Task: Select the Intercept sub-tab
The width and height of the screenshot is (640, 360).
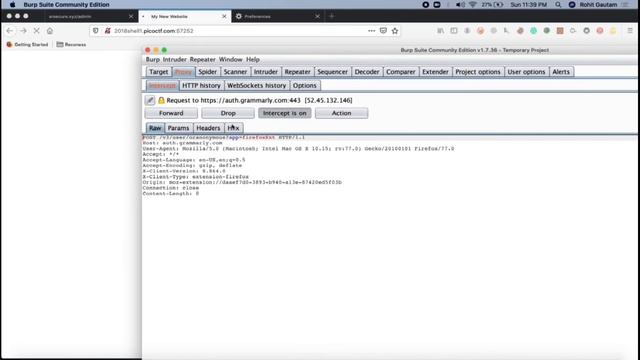Action: (x=162, y=86)
